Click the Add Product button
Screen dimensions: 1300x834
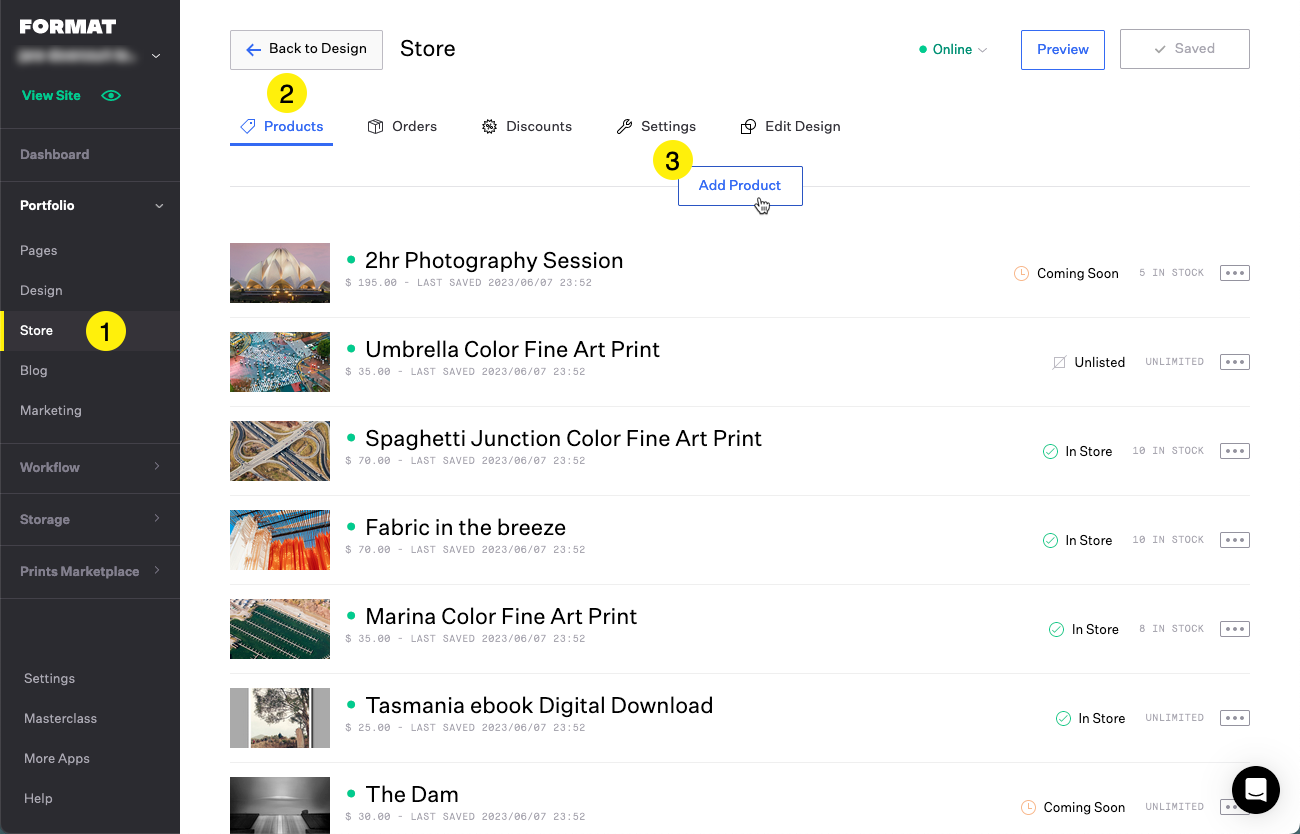(739, 186)
